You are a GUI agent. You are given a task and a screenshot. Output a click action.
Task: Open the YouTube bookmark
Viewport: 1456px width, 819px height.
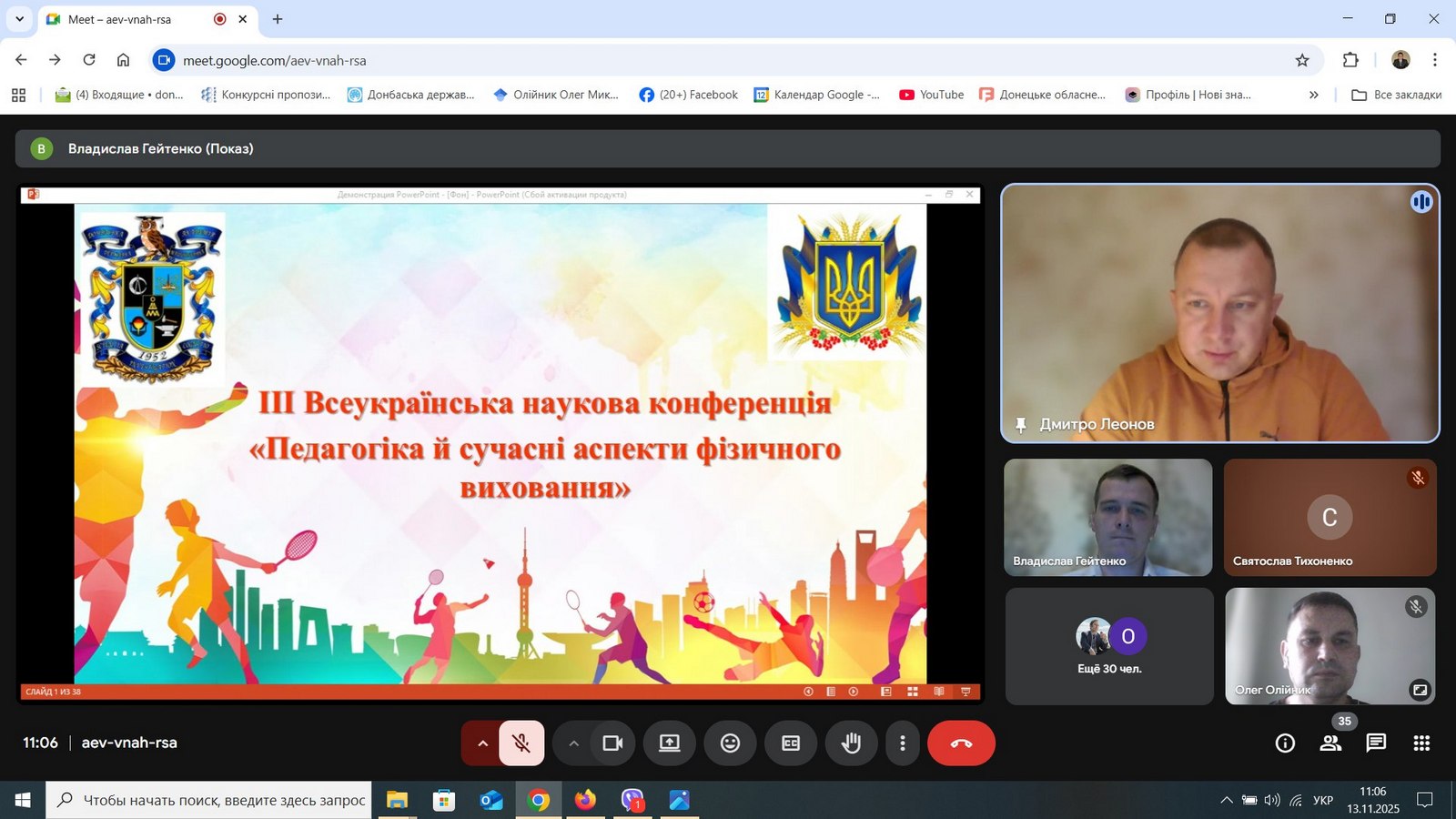931,95
